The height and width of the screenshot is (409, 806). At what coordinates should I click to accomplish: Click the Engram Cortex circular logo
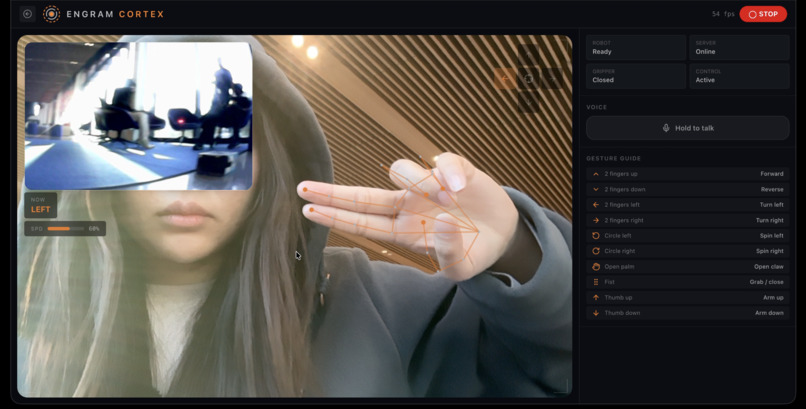coord(51,14)
